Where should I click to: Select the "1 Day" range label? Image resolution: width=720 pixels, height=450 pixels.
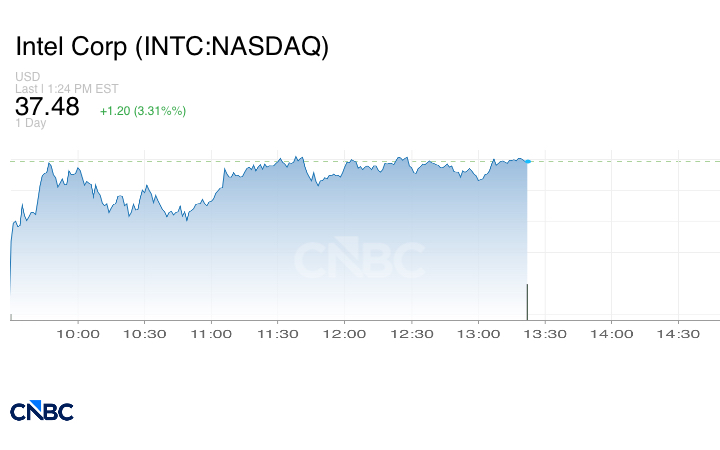[30, 124]
